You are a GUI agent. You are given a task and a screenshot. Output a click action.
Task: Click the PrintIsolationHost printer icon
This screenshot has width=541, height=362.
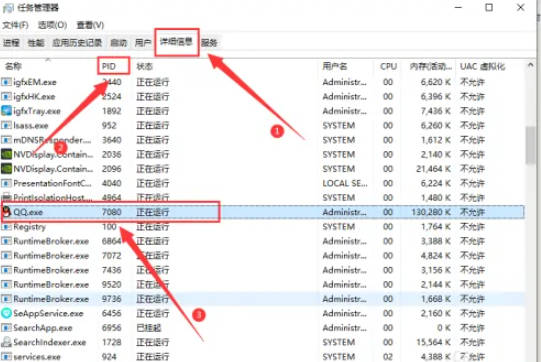[x=6, y=197]
